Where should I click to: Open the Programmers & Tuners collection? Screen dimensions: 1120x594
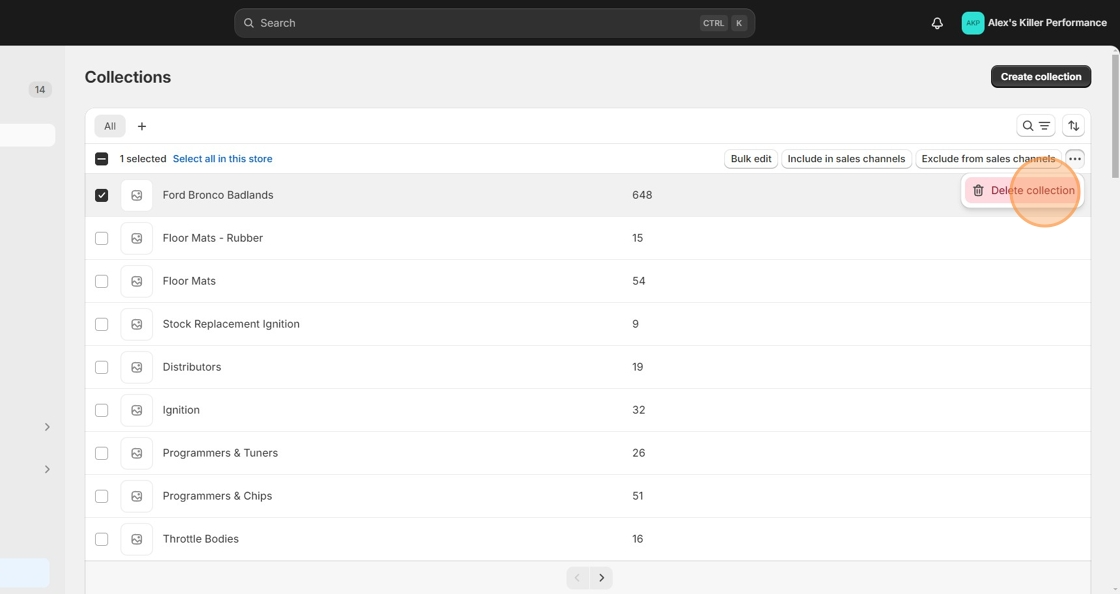[x=220, y=453]
